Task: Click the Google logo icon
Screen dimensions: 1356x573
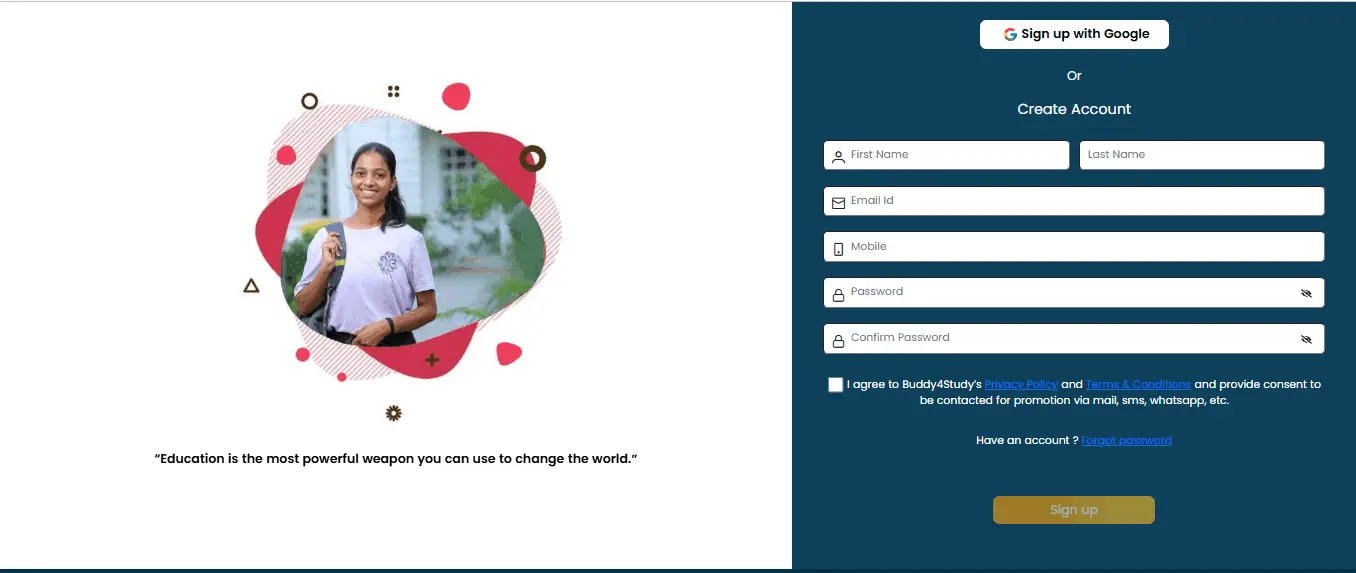Action: point(1010,34)
